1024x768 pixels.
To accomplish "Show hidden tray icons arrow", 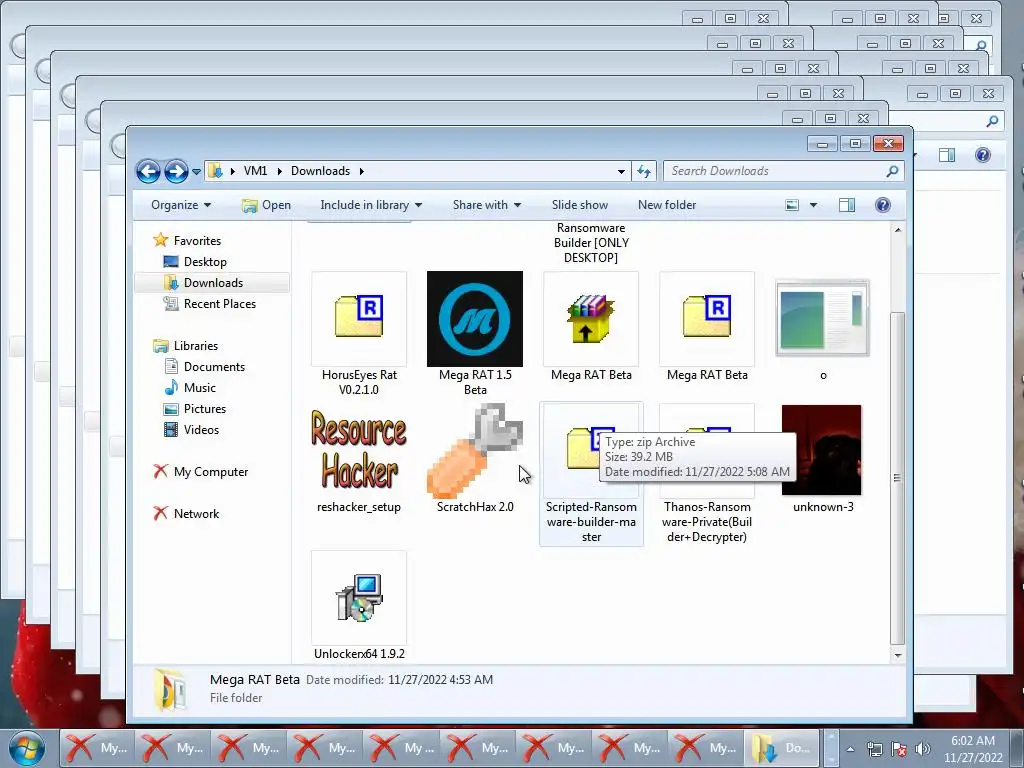I will 850,749.
